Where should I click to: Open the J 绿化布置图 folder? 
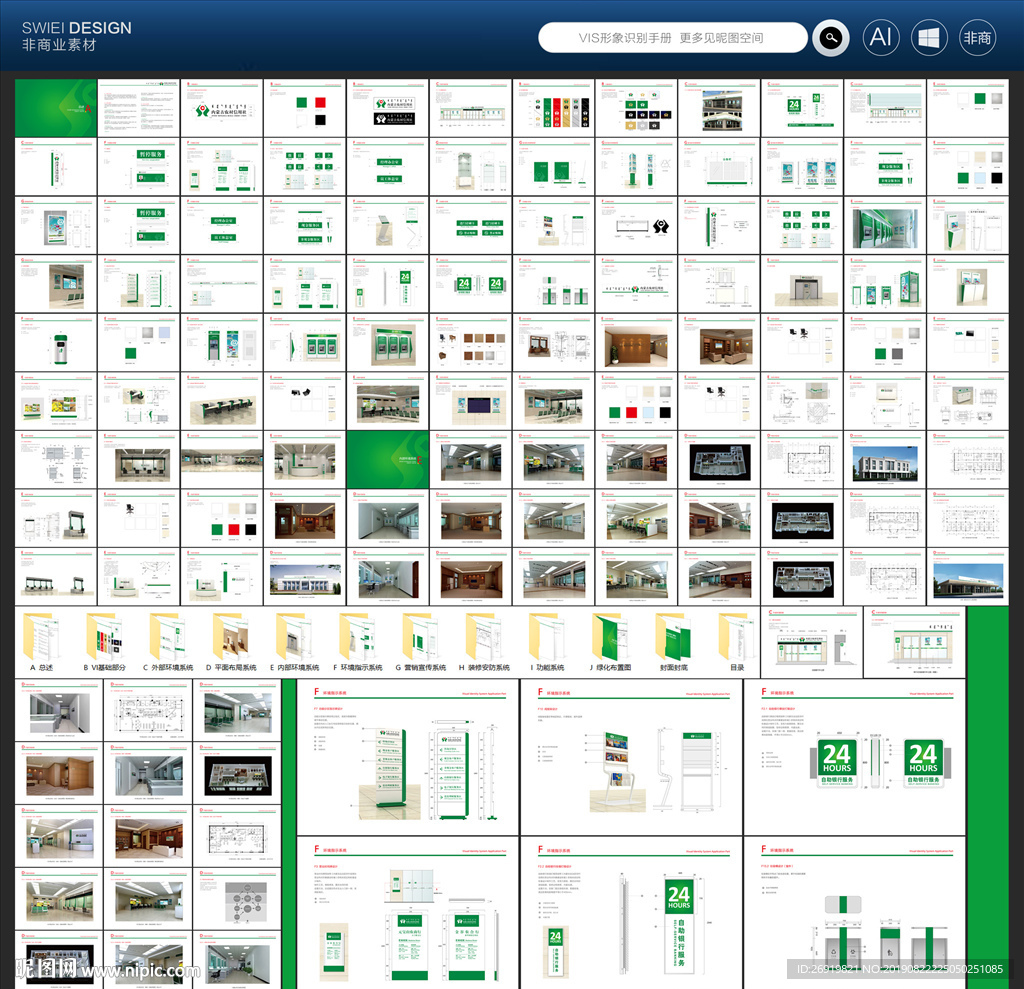click(610, 641)
